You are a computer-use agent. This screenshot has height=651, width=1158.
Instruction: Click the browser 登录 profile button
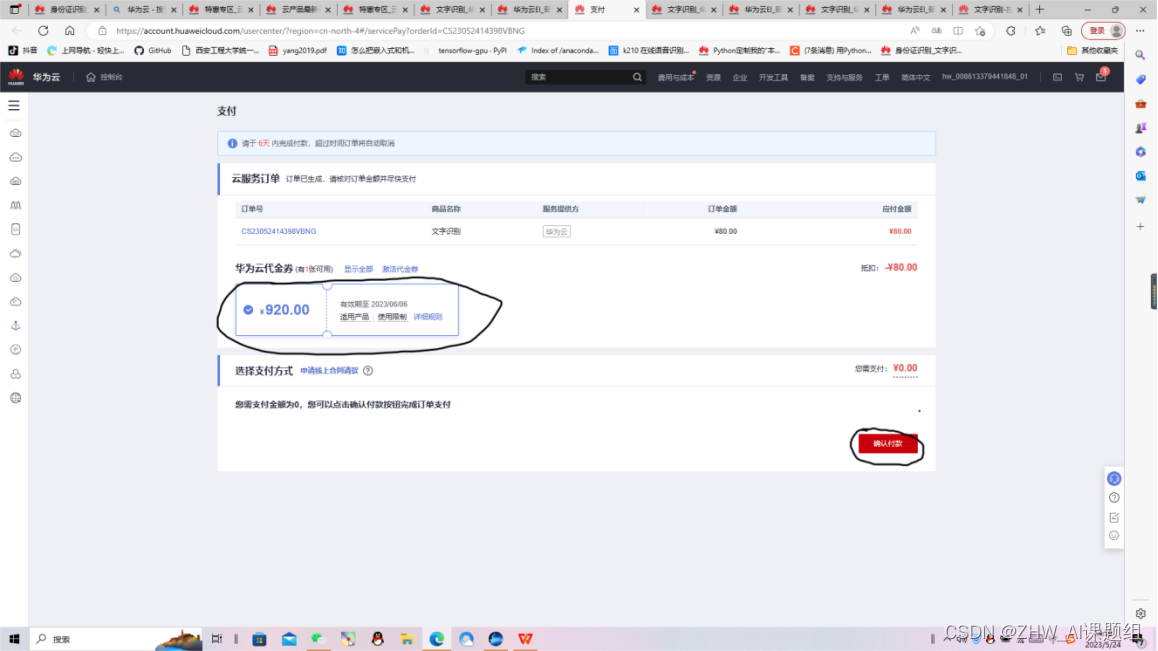pos(1103,31)
